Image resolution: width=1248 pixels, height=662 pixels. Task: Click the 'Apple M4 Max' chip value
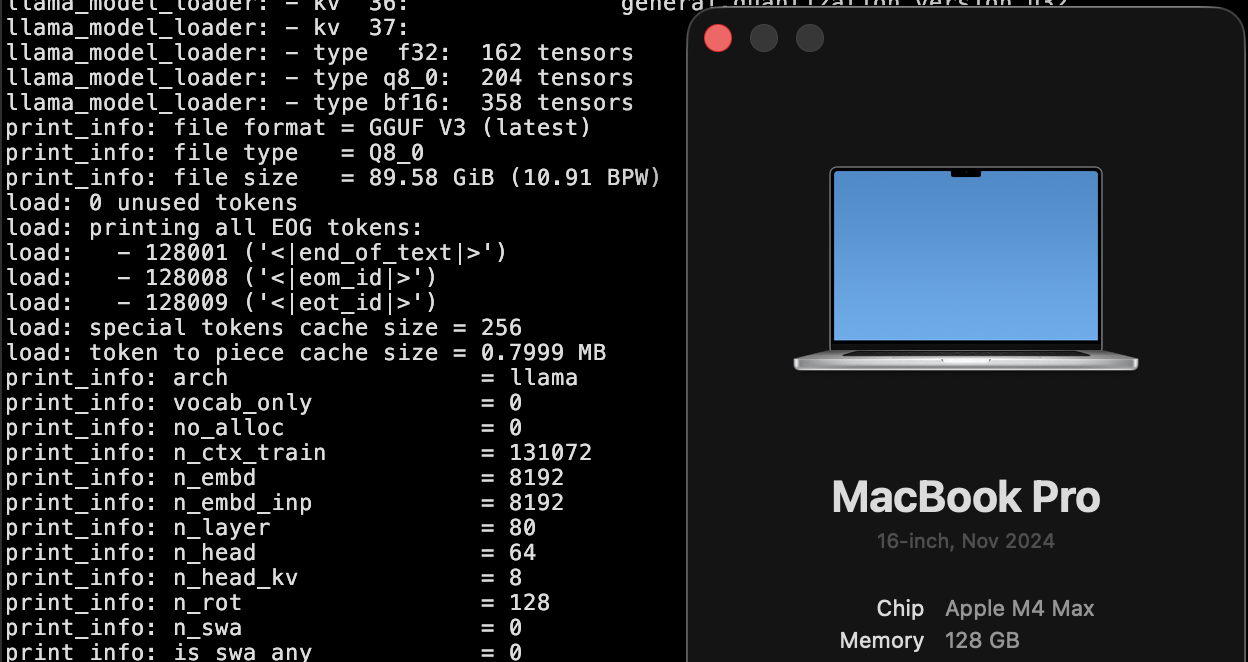(x=1020, y=608)
